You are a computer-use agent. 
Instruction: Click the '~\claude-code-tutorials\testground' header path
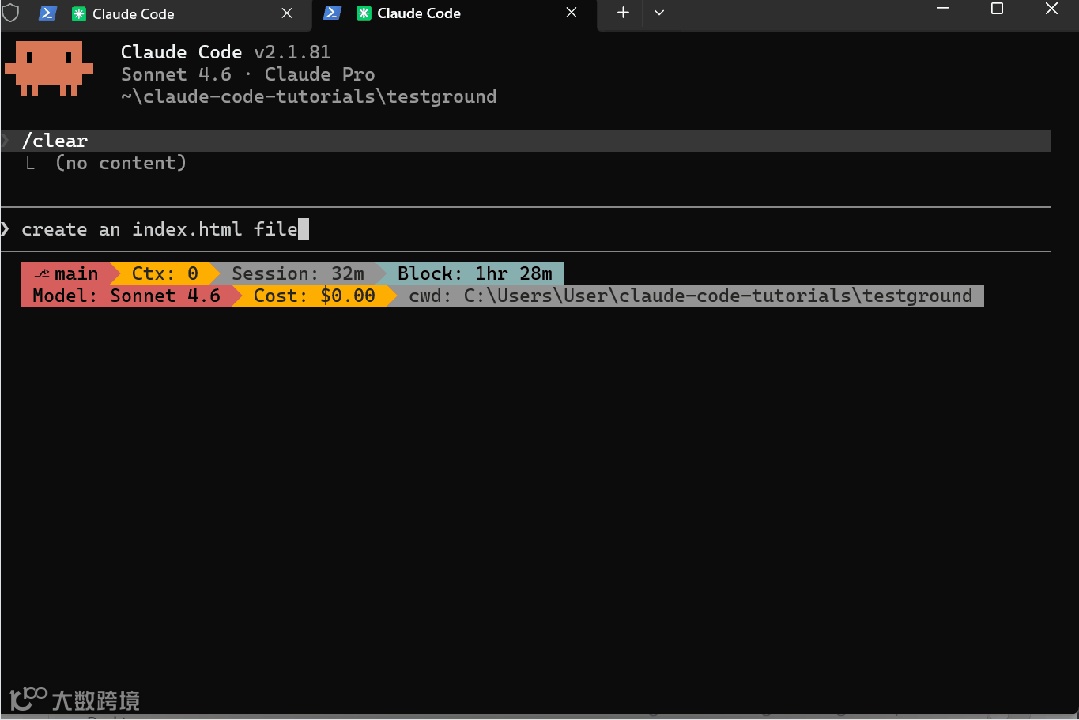309,96
